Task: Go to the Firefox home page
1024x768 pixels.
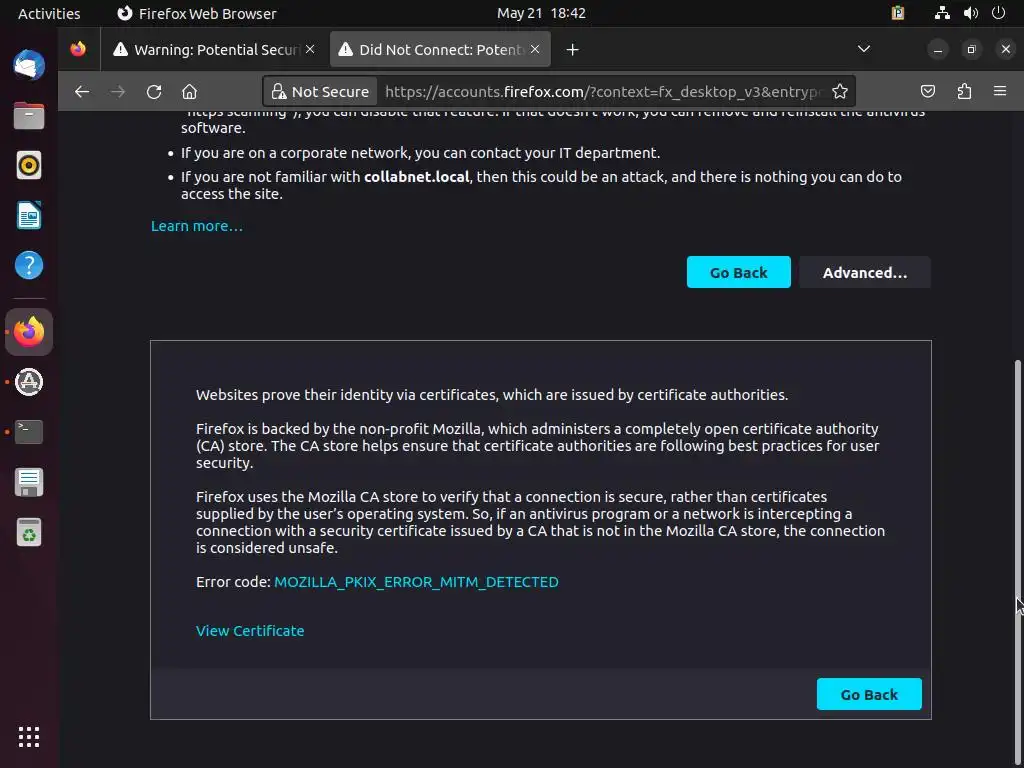Action: pos(189,92)
